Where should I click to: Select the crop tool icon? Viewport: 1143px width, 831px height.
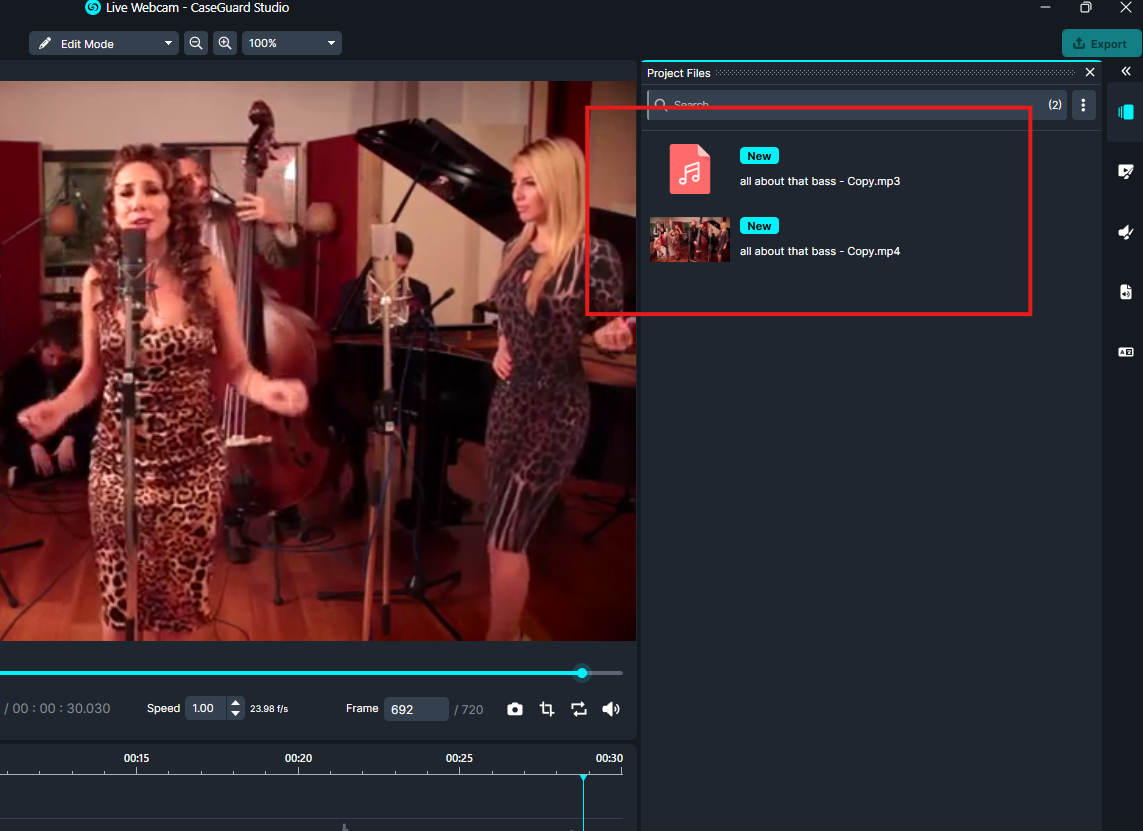(547, 709)
